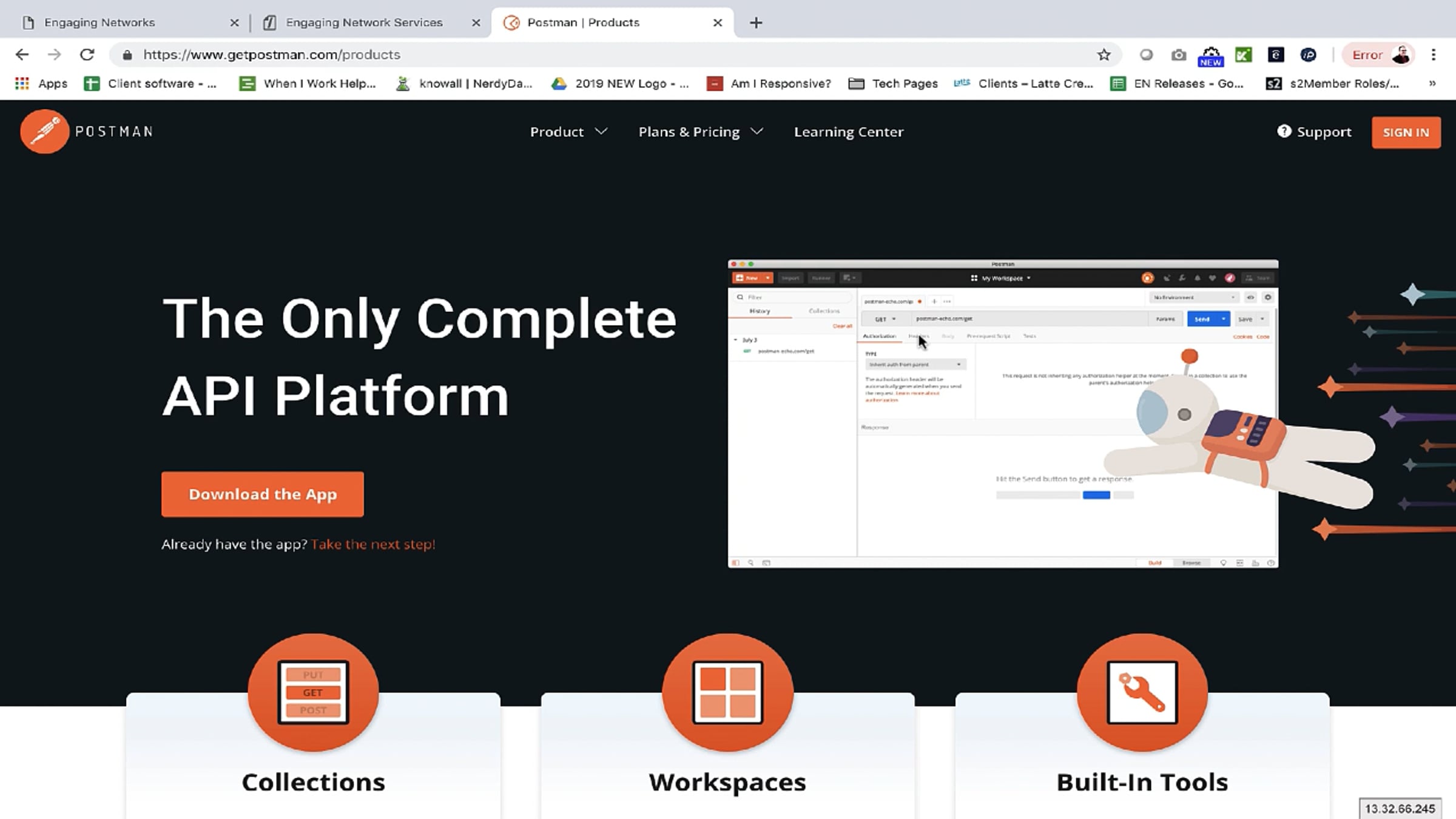Show hidden bookmarks overflow chevron
The width and height of the screenshot is (1456, 819).
coord(1432,84)
